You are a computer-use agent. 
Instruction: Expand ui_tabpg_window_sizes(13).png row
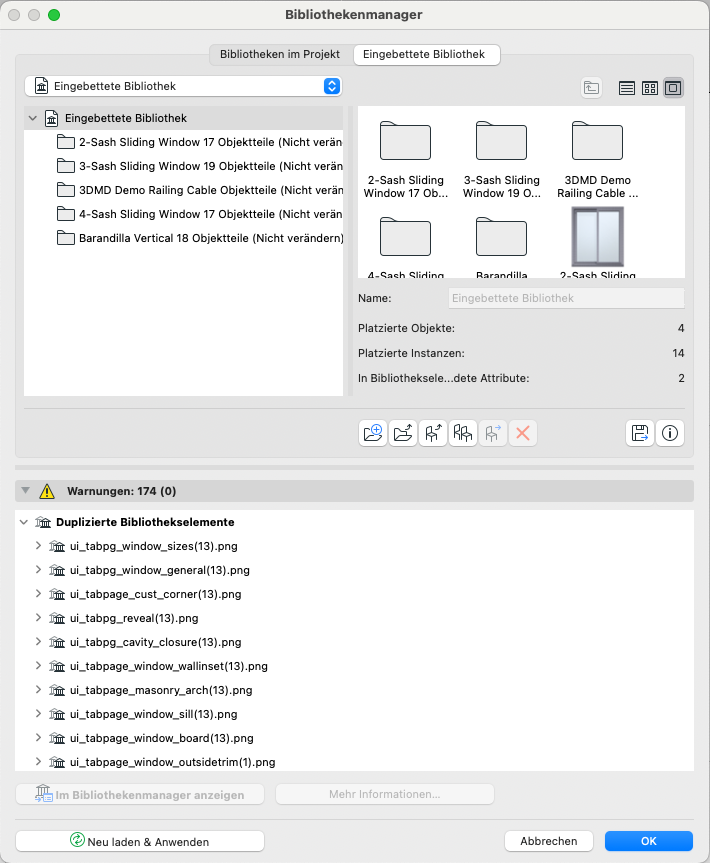point(38,545)
